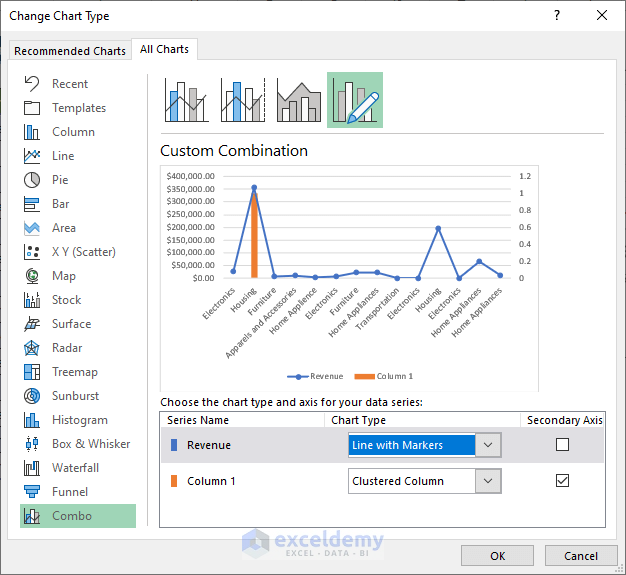Open the Revenue chart type dropdown arrow
Image resolution: width=626 pixels, height=575 pixels.
click(488, 445)
